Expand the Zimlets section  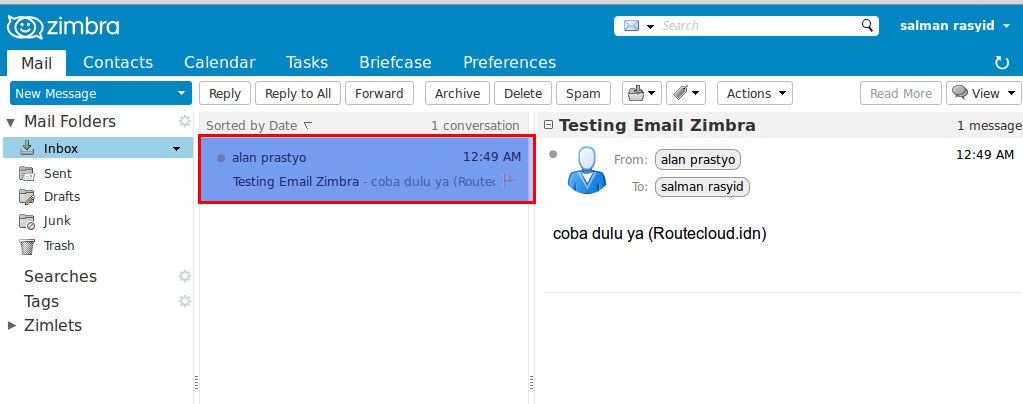[x=11, y=325]
